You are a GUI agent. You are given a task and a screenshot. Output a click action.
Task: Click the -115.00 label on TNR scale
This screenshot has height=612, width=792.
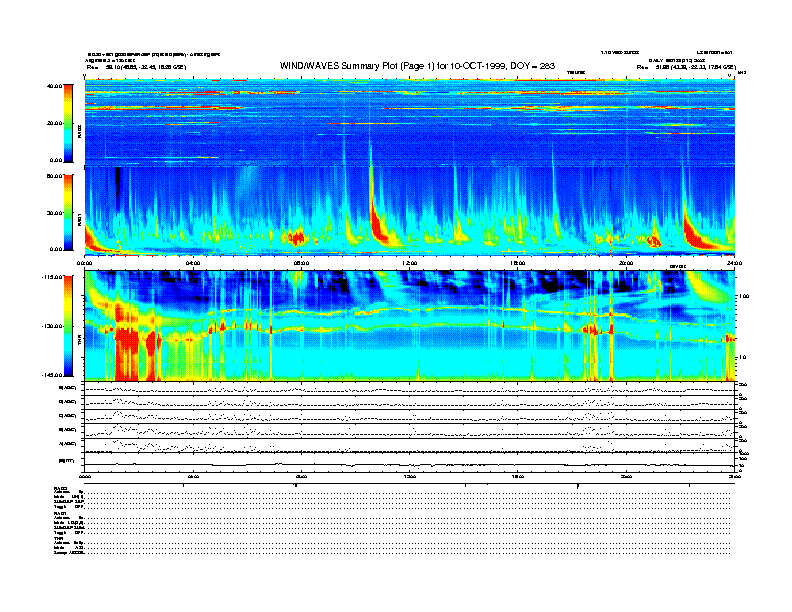[53, 277]
